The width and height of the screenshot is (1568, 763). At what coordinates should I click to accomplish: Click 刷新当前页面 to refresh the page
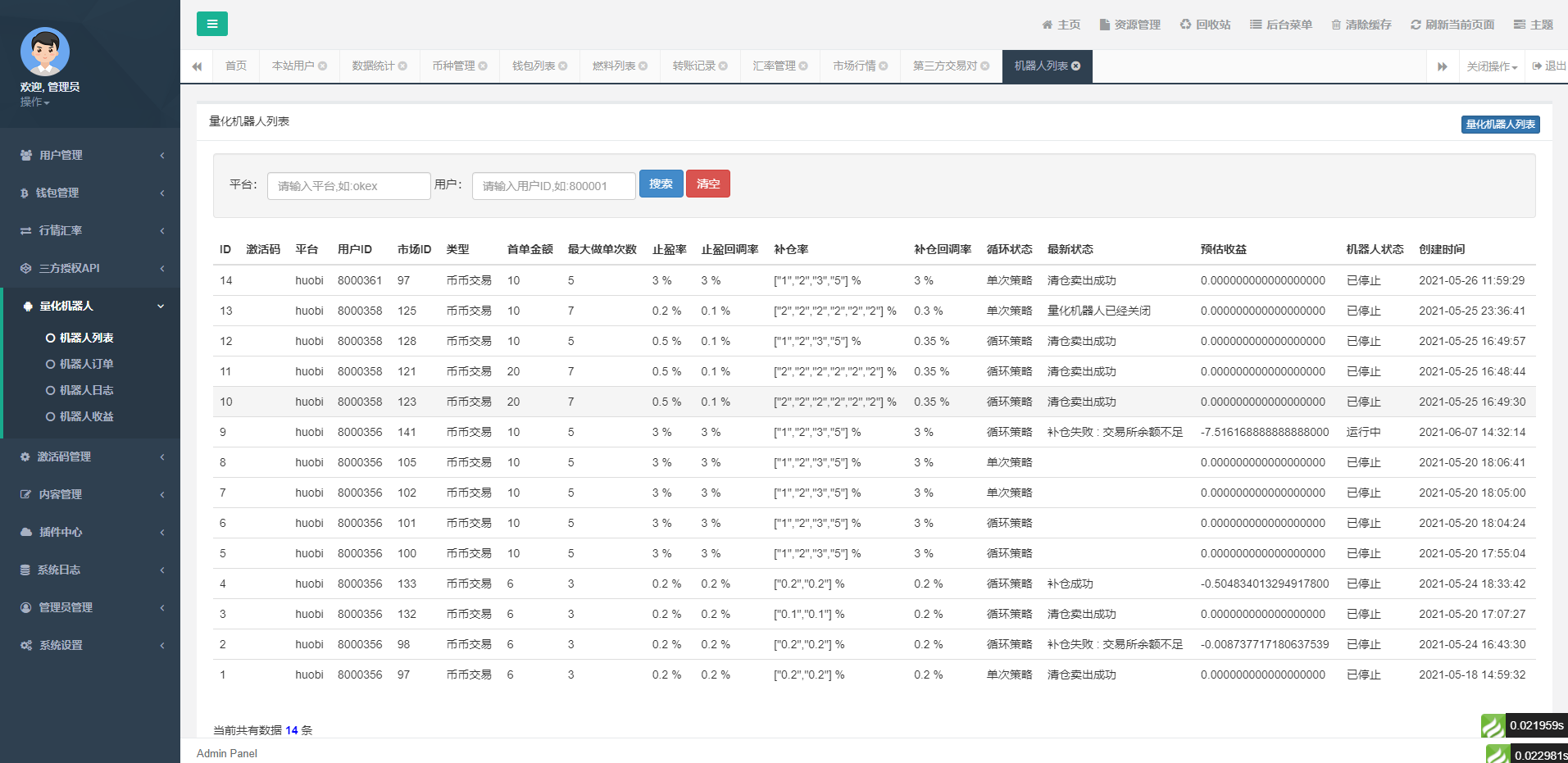pyautogui.click(x=1451, y=24)
